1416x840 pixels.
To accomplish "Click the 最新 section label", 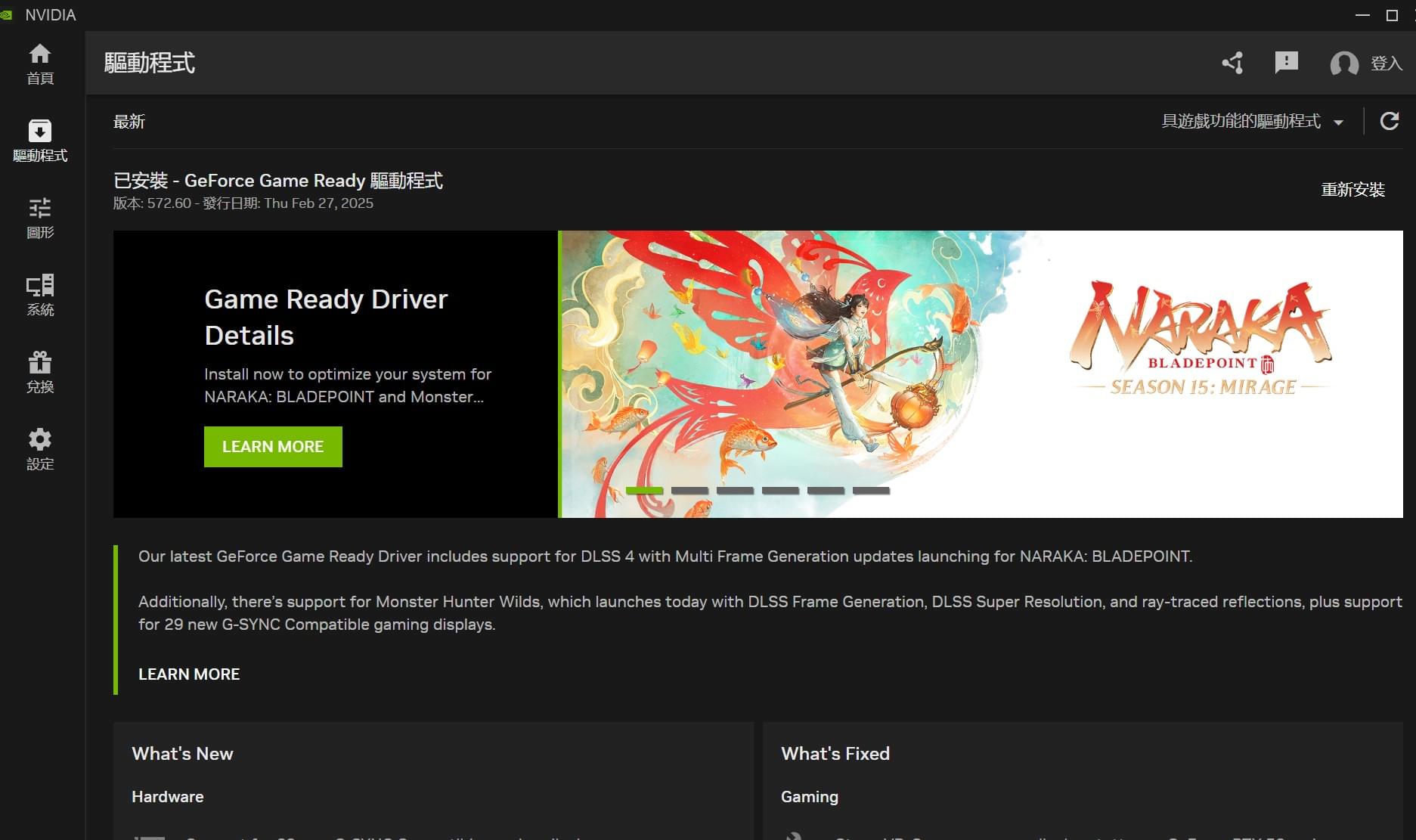I will (x=129, y=122).
